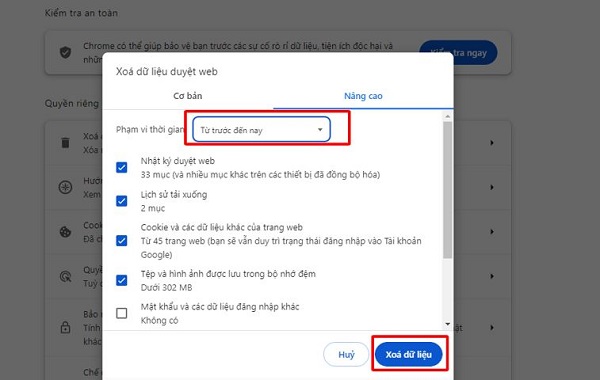Expand the cookie row chevron arrow
This screenshot has height=380, width=600.
(492, 232)
